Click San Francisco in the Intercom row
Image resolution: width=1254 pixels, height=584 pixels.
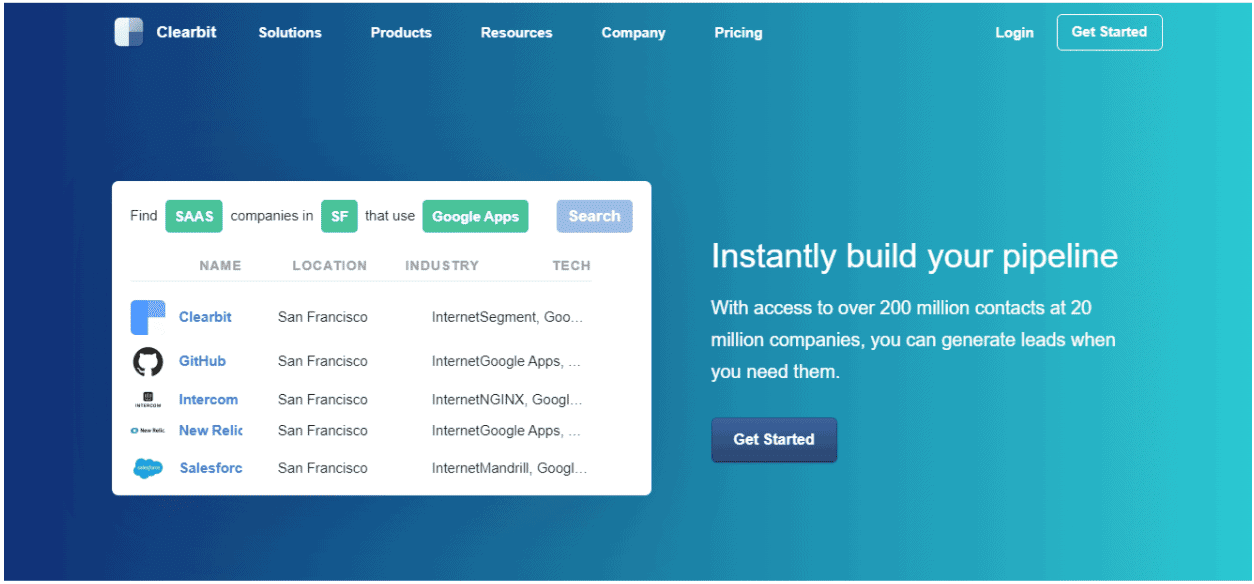click(x=323, y=400)
